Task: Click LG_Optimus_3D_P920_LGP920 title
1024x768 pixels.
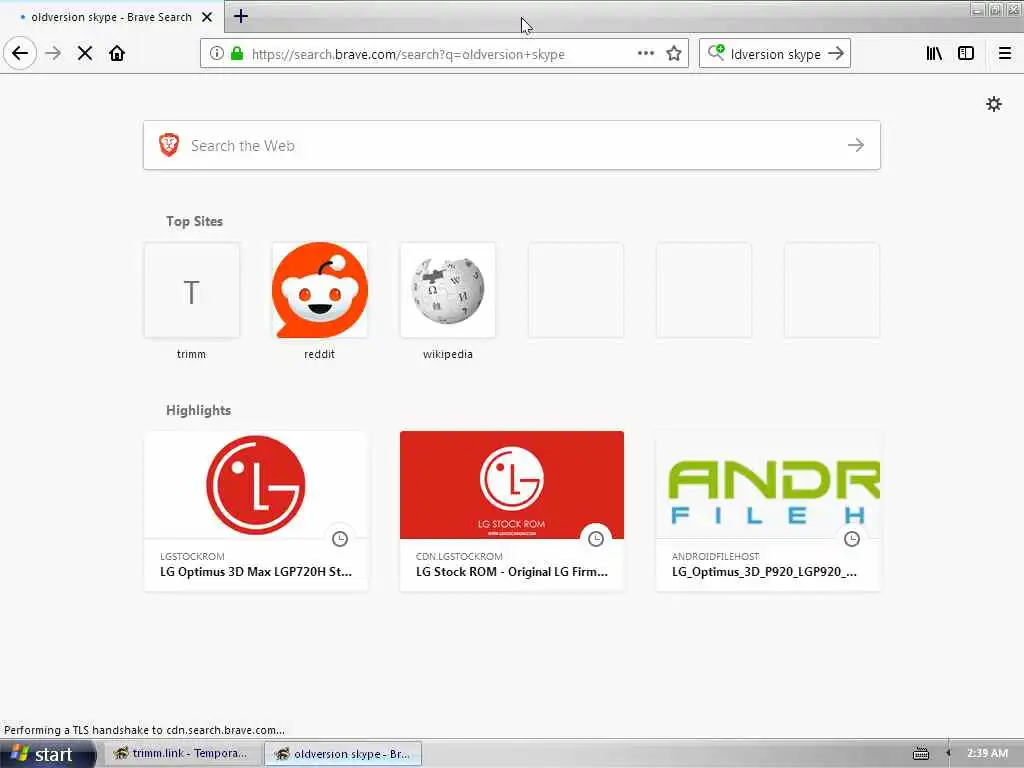Action: pyautogui.click(x=765, y=571)
